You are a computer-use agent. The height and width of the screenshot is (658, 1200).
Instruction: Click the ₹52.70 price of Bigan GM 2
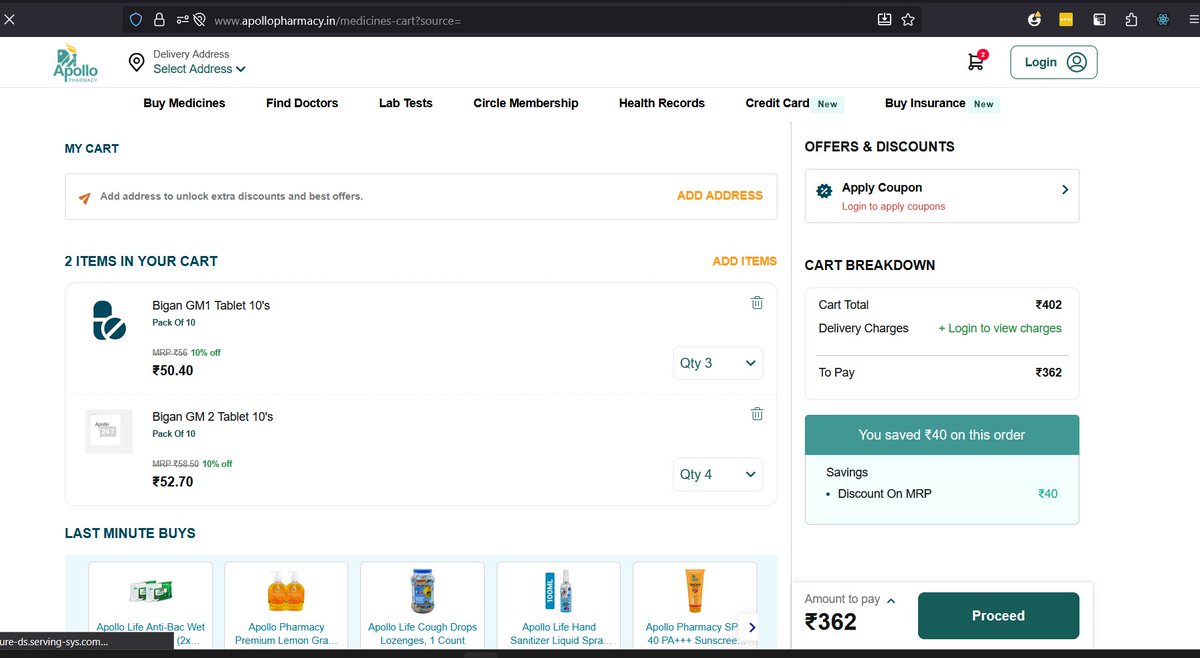tap(173, 481)
